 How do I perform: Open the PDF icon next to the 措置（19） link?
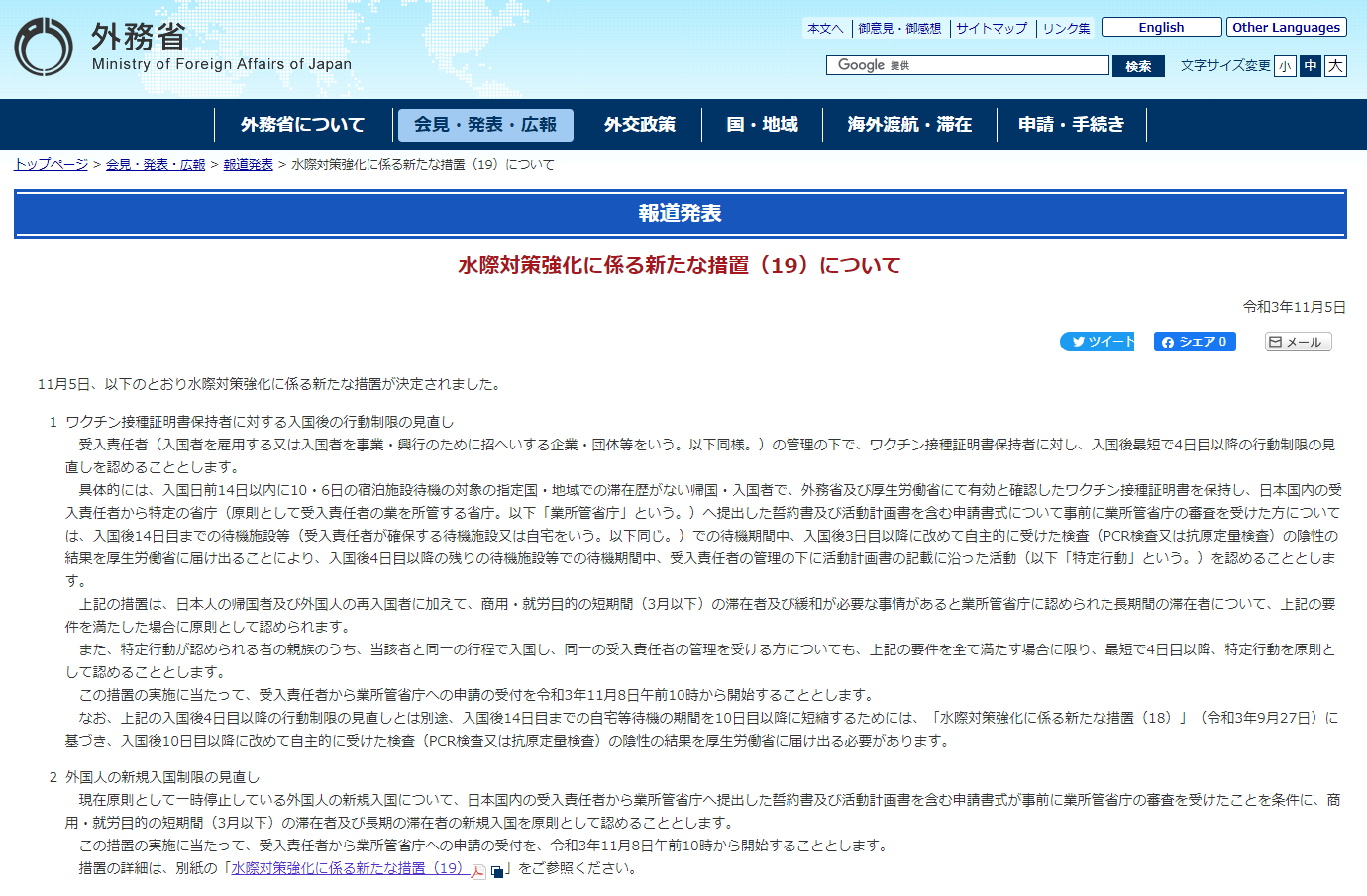point(478,871)
